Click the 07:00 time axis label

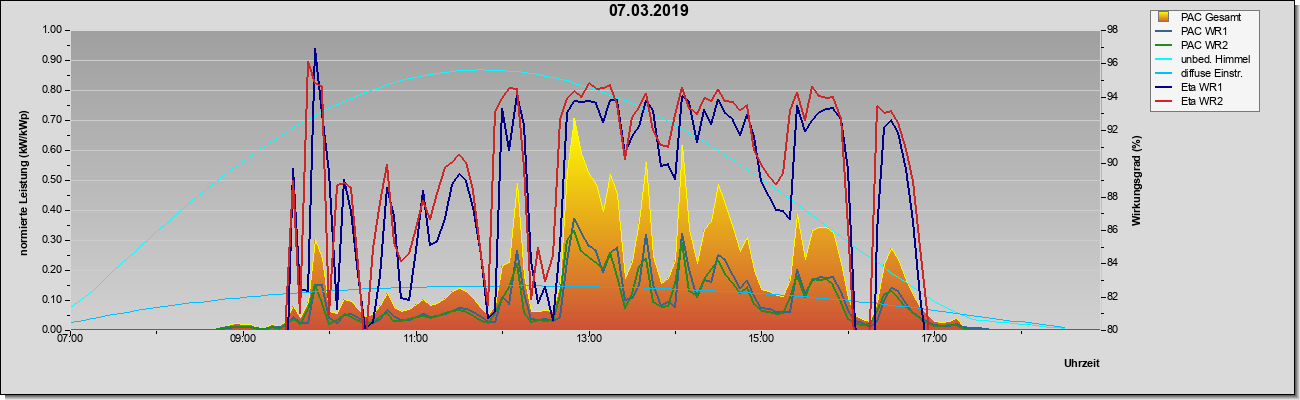pos(70,340)
